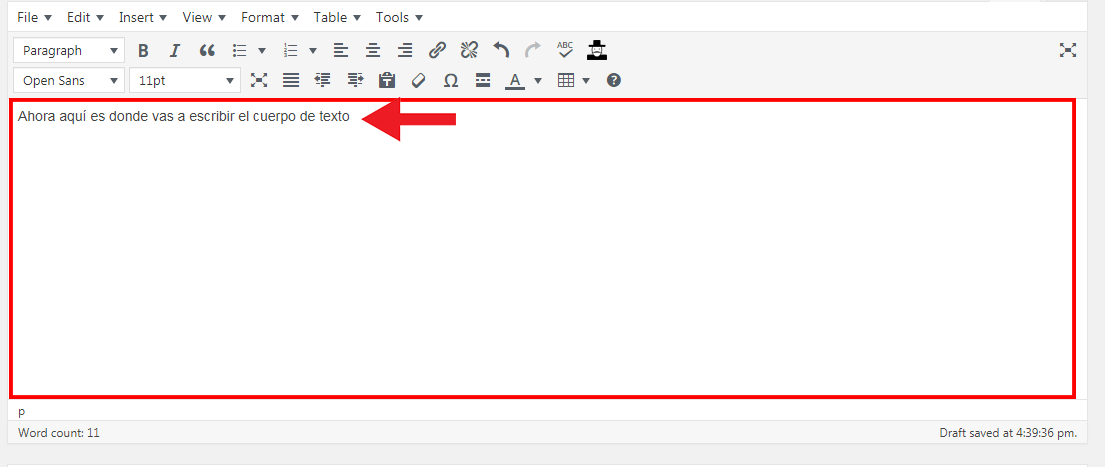
Task: Click the text color A swatch
Action: point(515,80)
